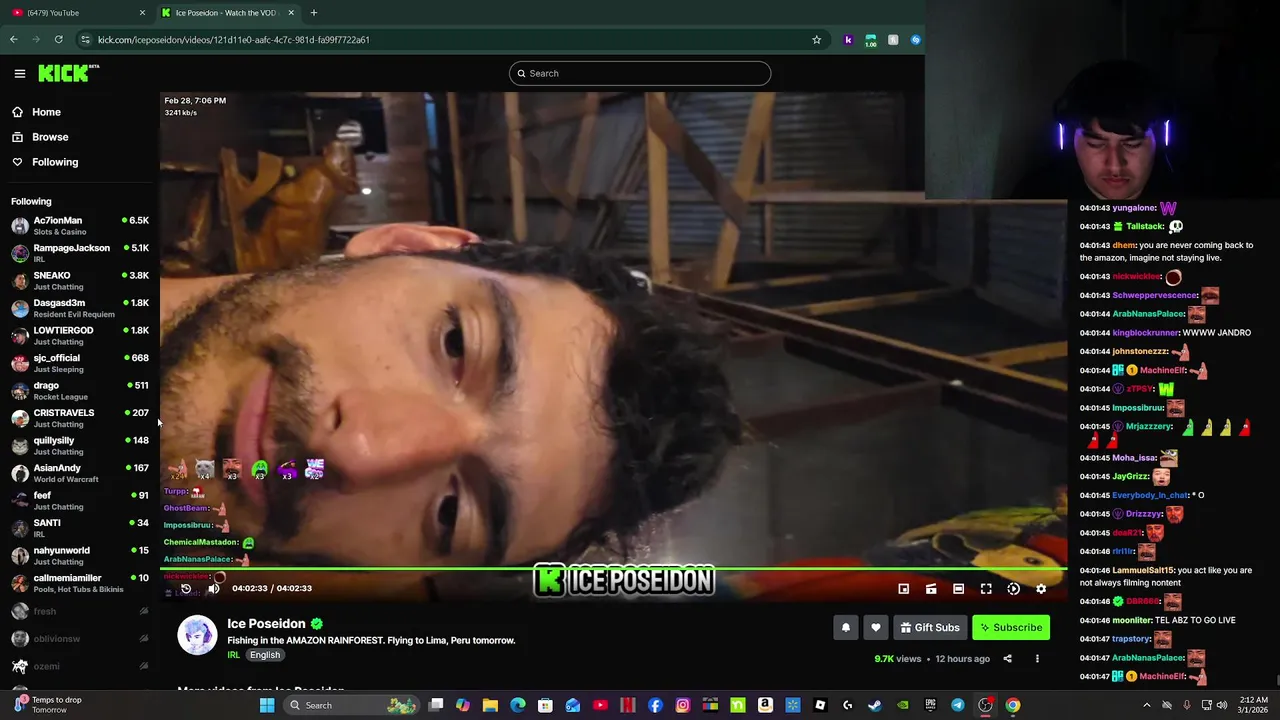Open the Following page
Viewport: 1280px width, 720px height.
(54, 162)
